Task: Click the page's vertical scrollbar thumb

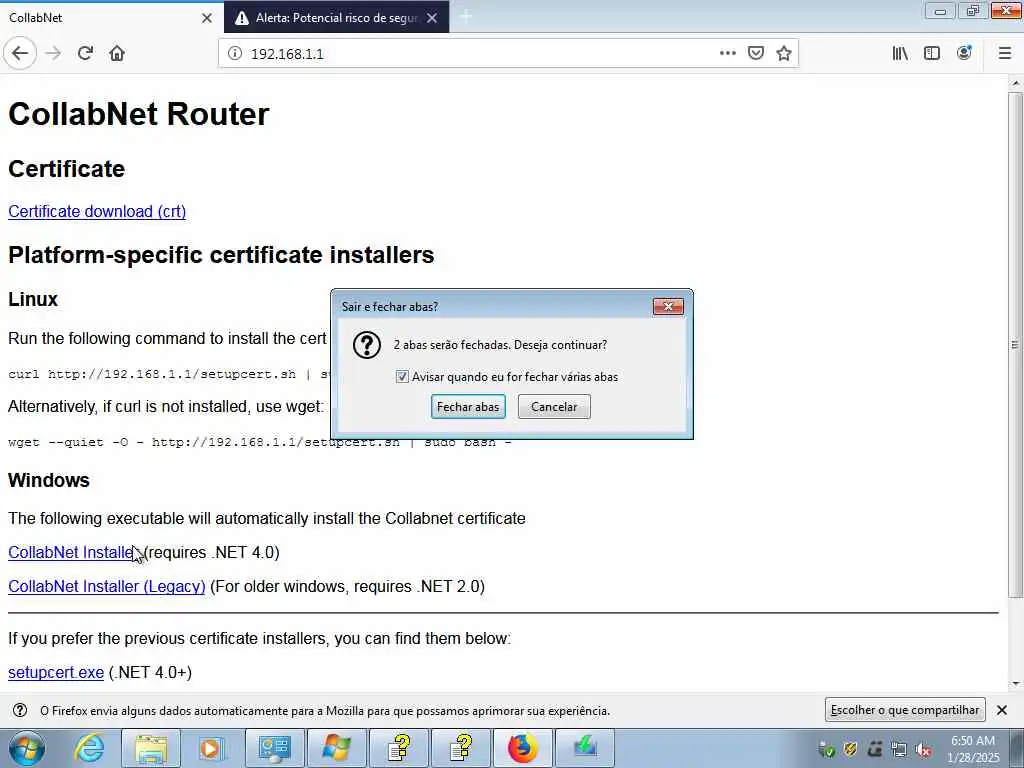Action: click(x=1015, y=345)
